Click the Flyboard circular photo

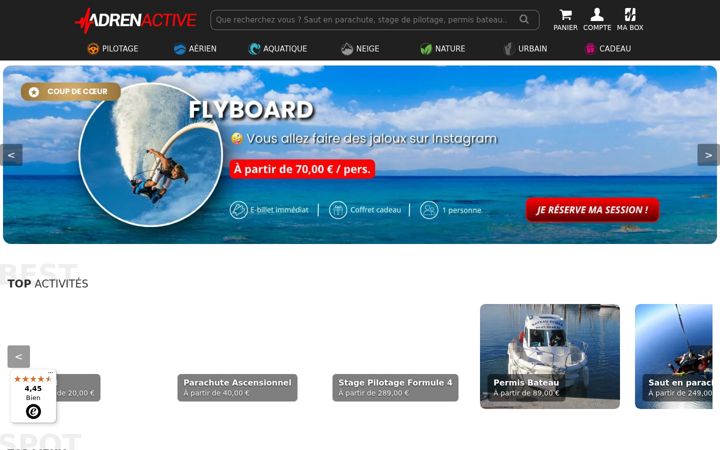click(x=151, y=155)
